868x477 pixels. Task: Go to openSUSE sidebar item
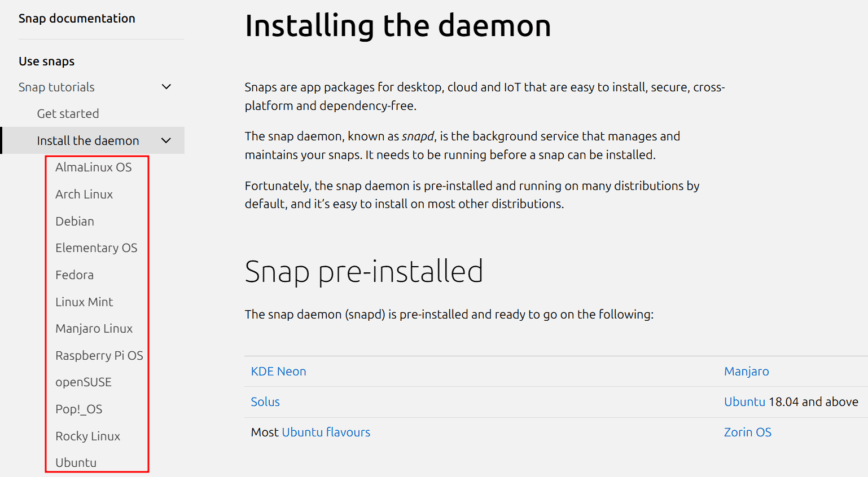tap(83, 382)
